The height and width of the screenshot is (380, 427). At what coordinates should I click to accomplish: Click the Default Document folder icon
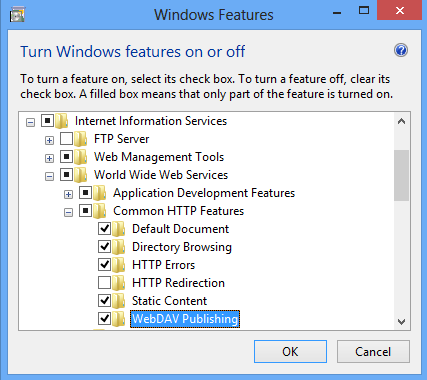[119, 229]
